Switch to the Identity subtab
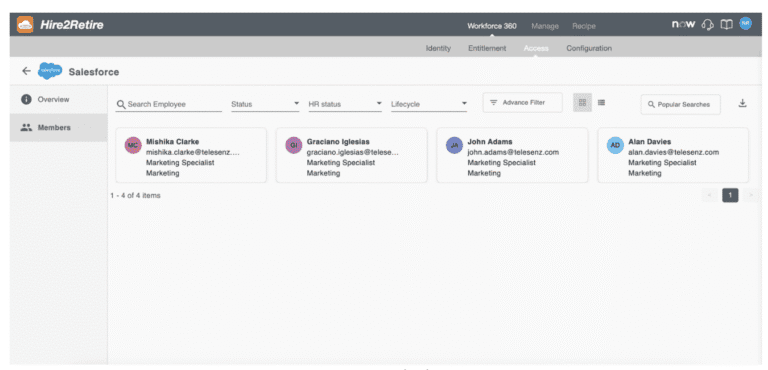 pos(438,49)
